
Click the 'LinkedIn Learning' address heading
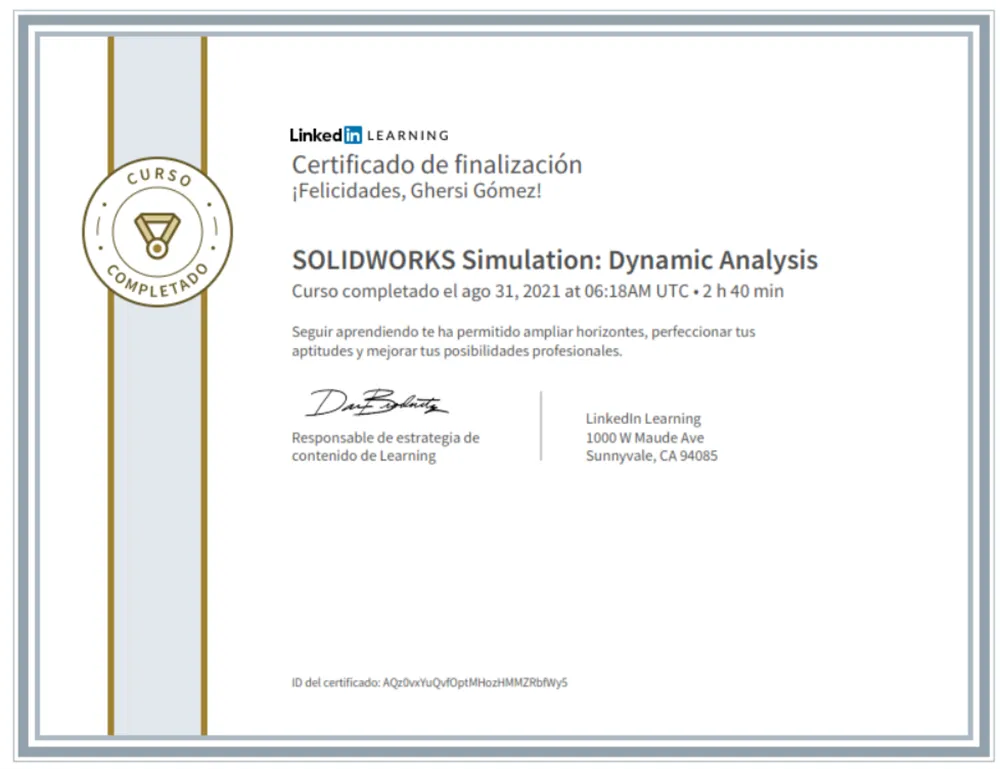643,419
